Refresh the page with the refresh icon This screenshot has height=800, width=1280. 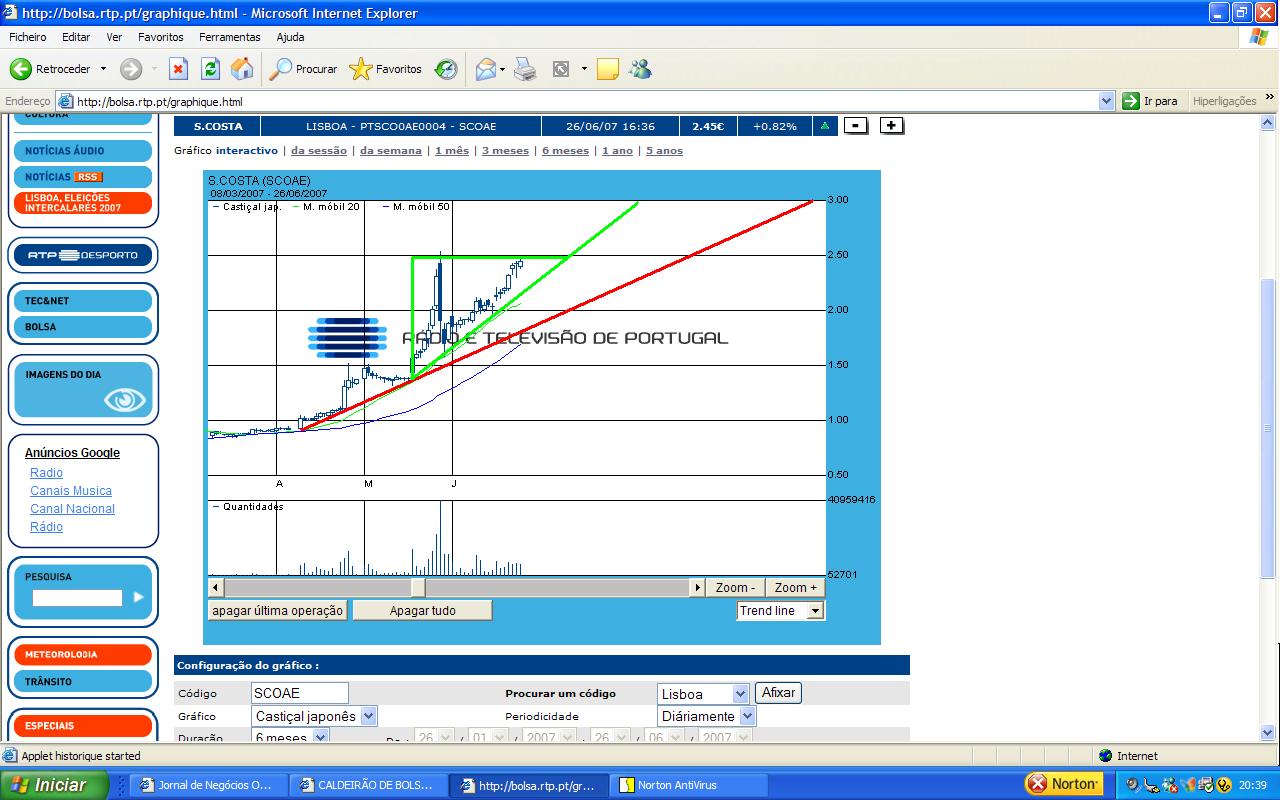(210, 69)
